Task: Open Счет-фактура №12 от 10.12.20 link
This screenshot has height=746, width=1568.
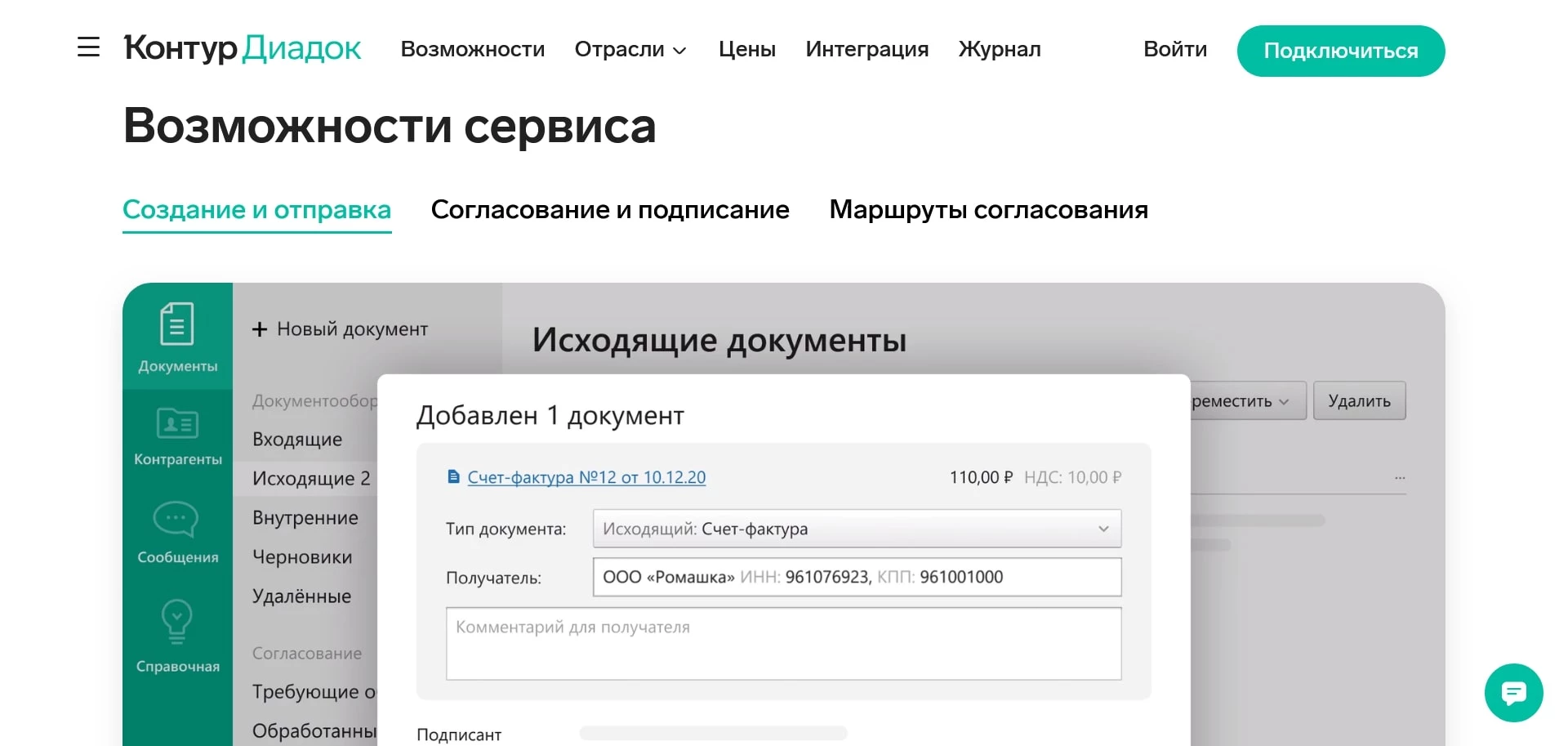Action: pos(586,476)
